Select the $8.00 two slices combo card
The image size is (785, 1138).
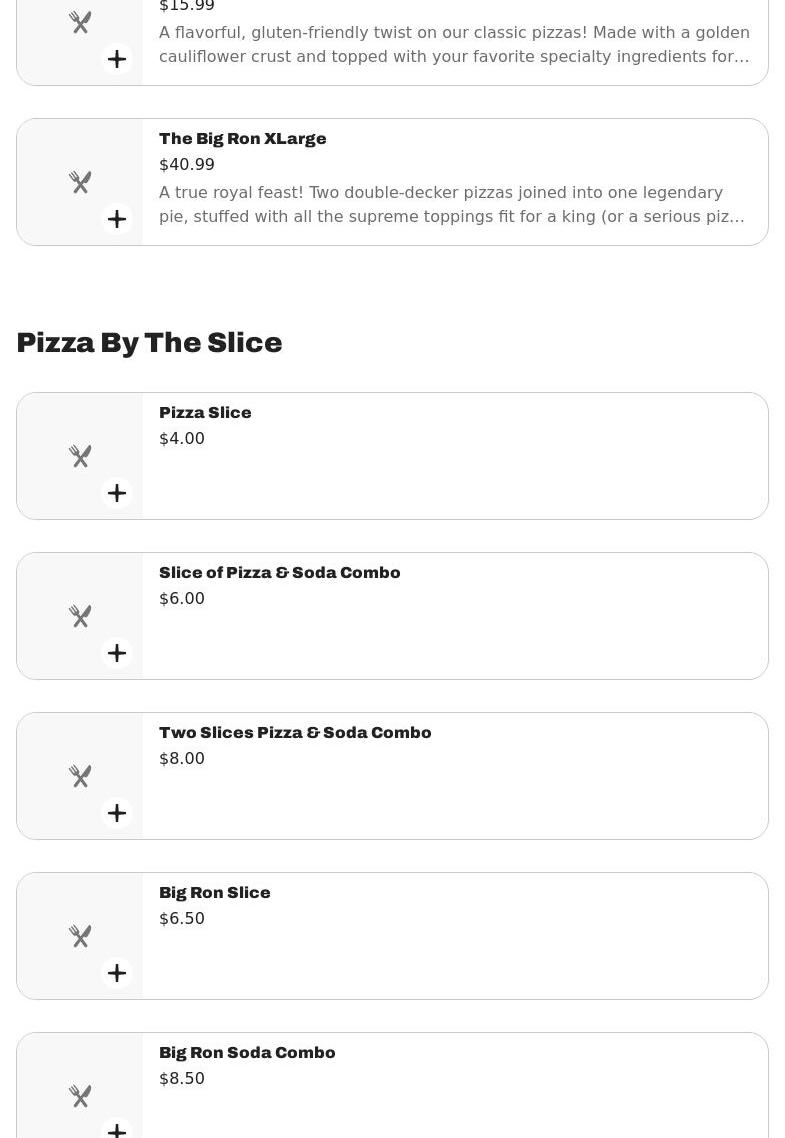pyautogui.click(x=392, y=776)
